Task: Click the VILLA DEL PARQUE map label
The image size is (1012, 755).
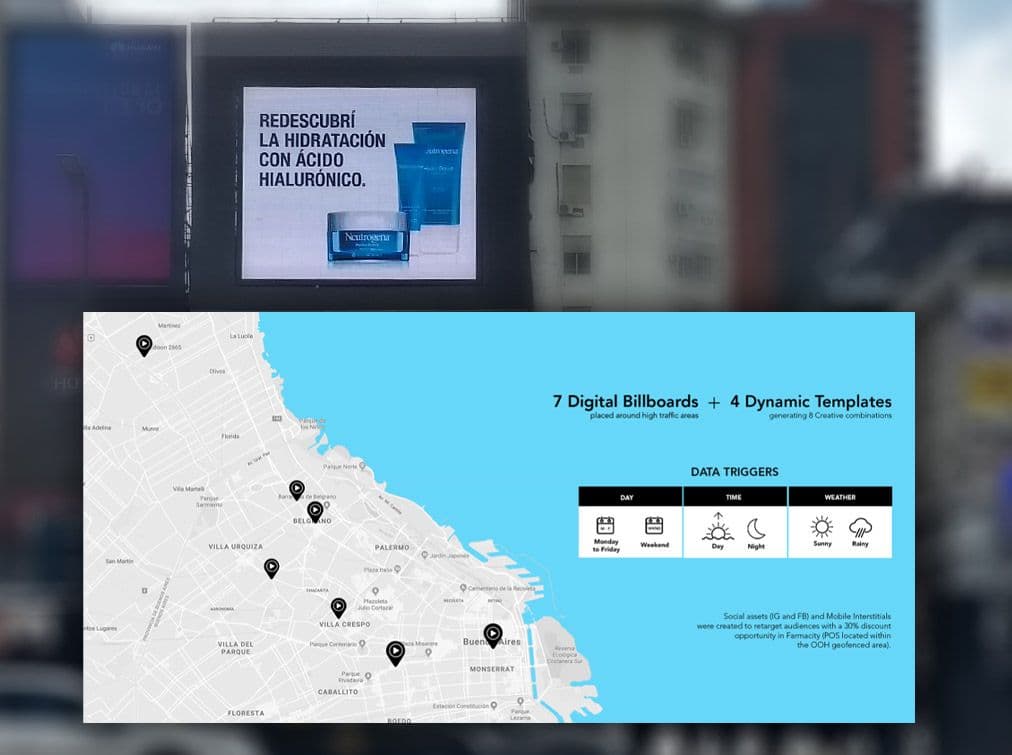Action: click(236, 648)
